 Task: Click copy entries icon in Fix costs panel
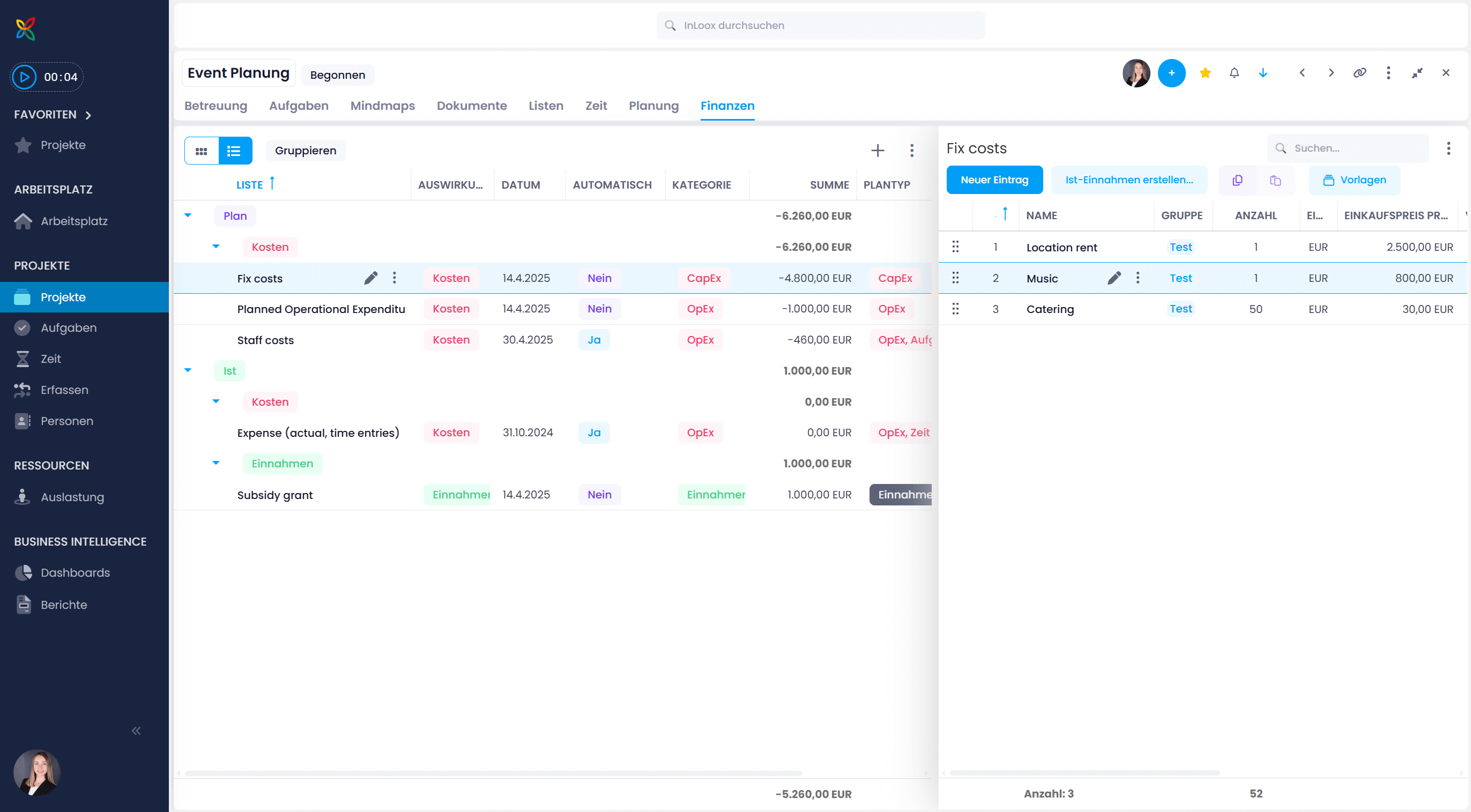coord(1237,181)
